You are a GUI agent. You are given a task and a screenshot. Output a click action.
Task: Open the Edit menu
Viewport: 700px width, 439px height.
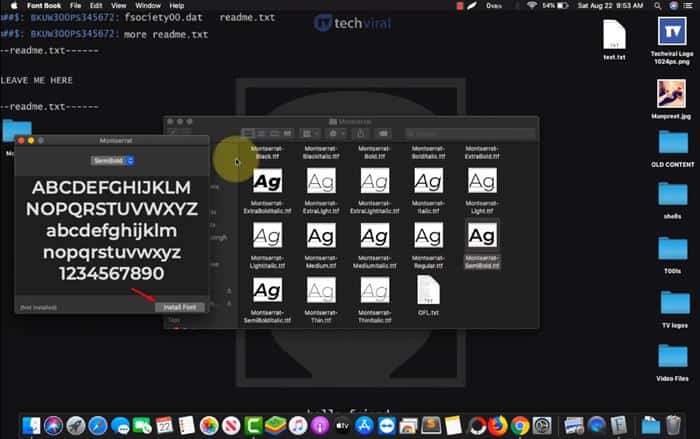pyautogui.click(x=96, y=5)
